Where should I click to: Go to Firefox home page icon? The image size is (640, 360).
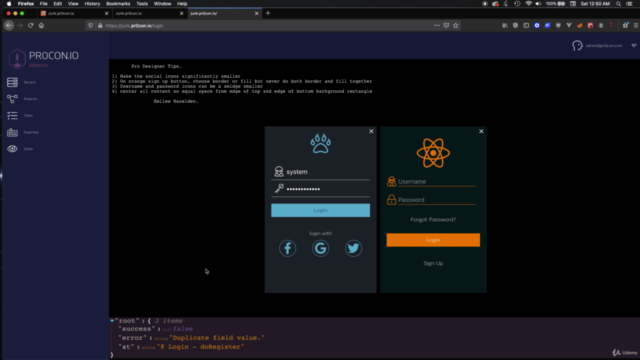pyautogui.click(x=41, y=25)
